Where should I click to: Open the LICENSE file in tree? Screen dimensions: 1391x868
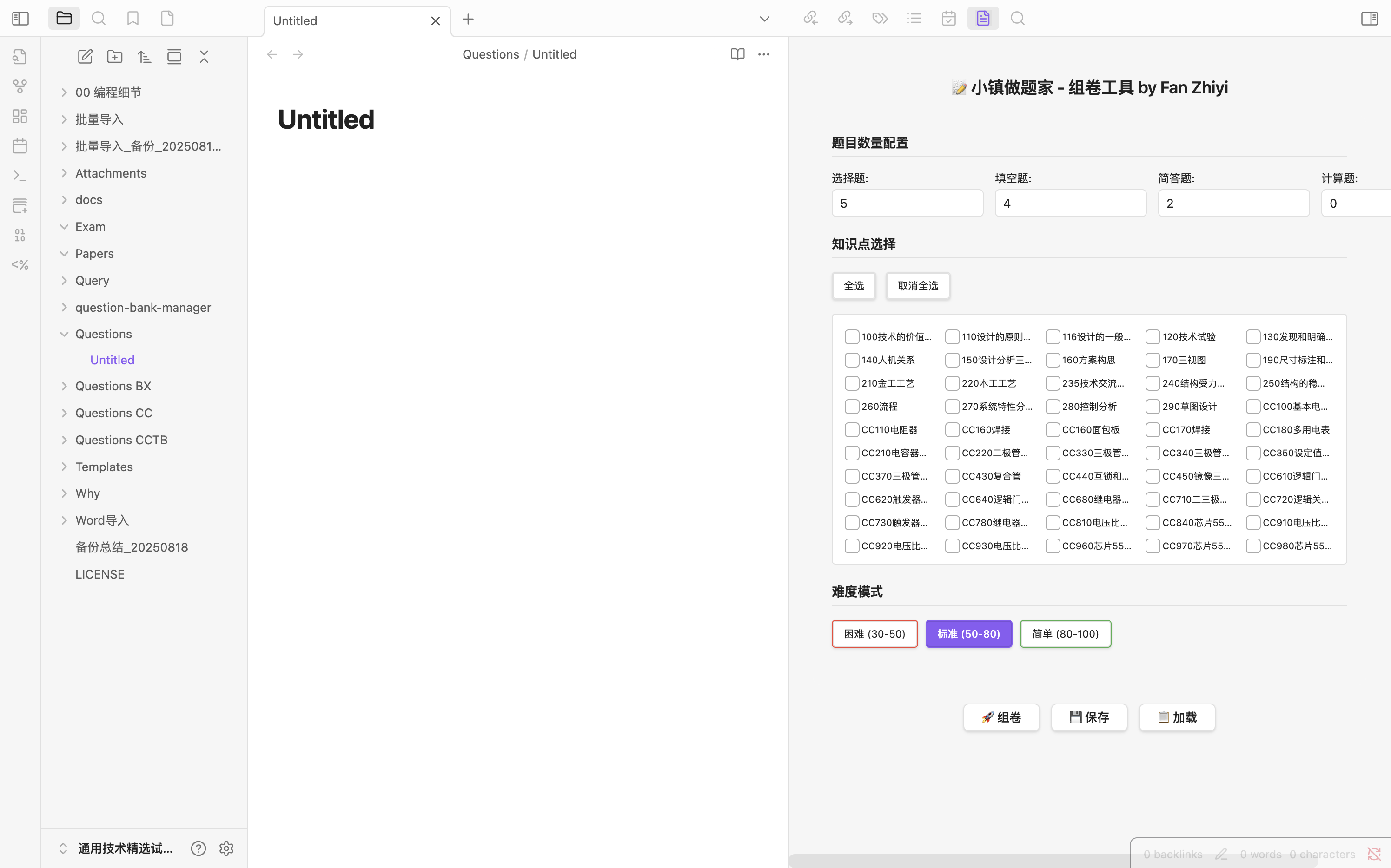click(x=99, y=574)
